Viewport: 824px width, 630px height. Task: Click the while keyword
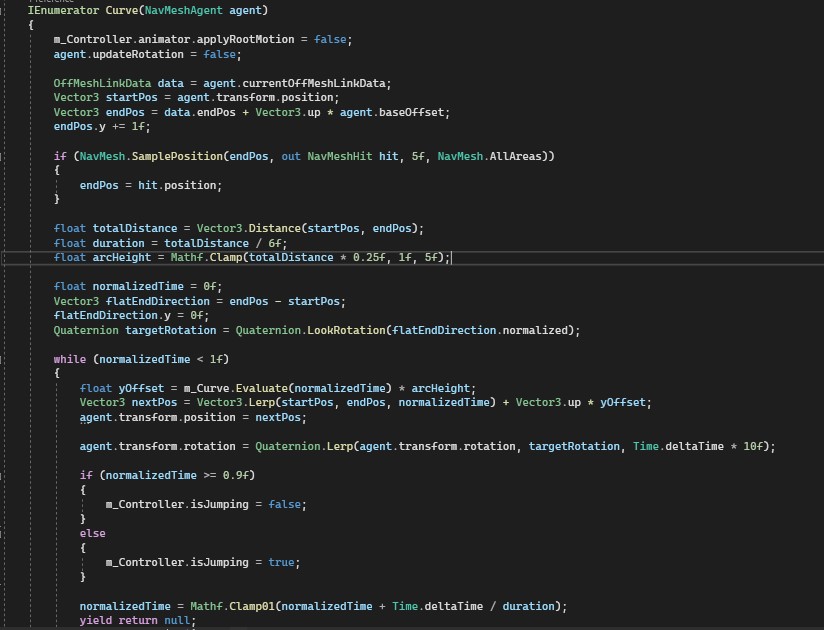point(69,359)
